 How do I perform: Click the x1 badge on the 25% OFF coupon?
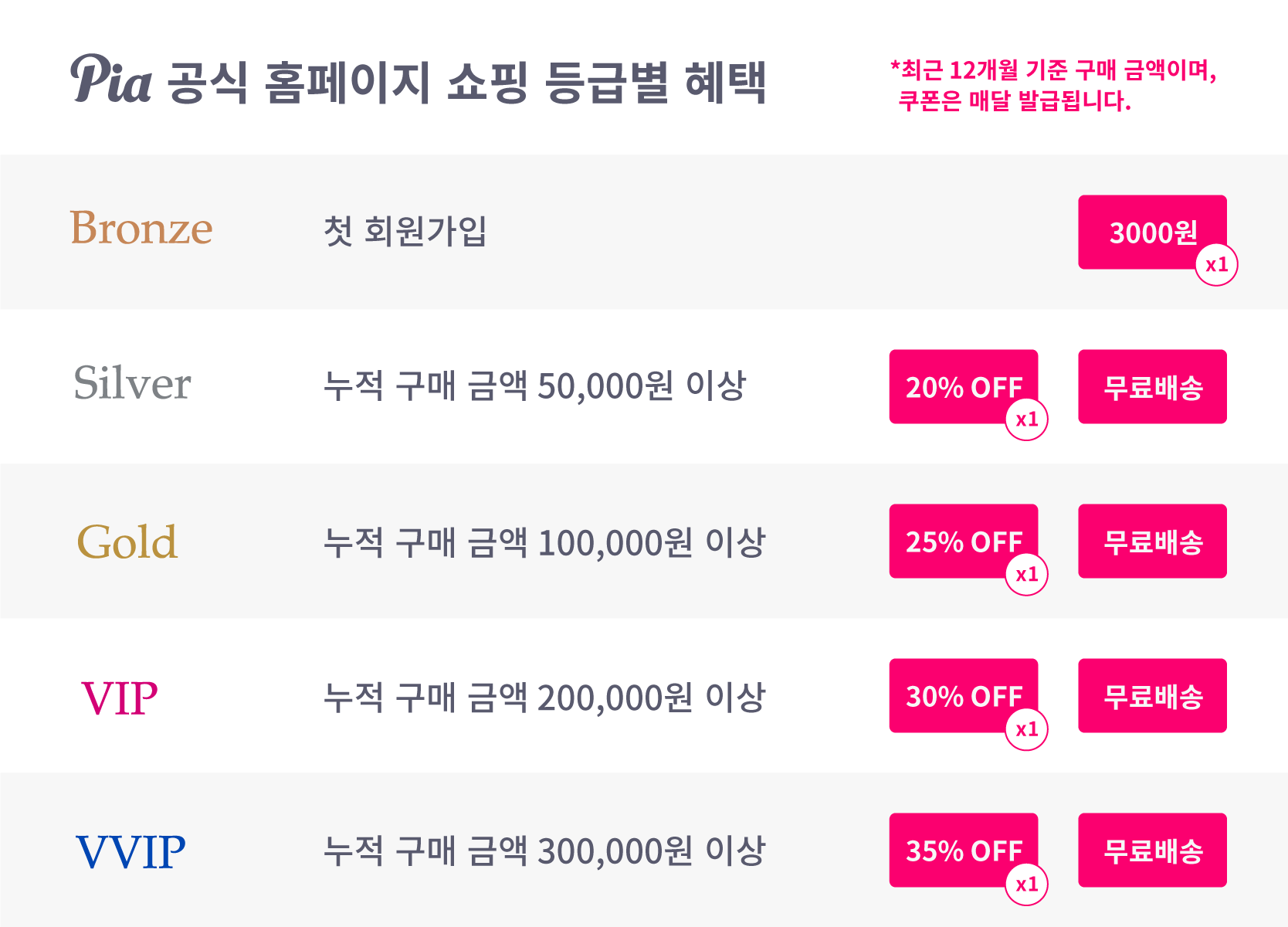(1026, 574)
